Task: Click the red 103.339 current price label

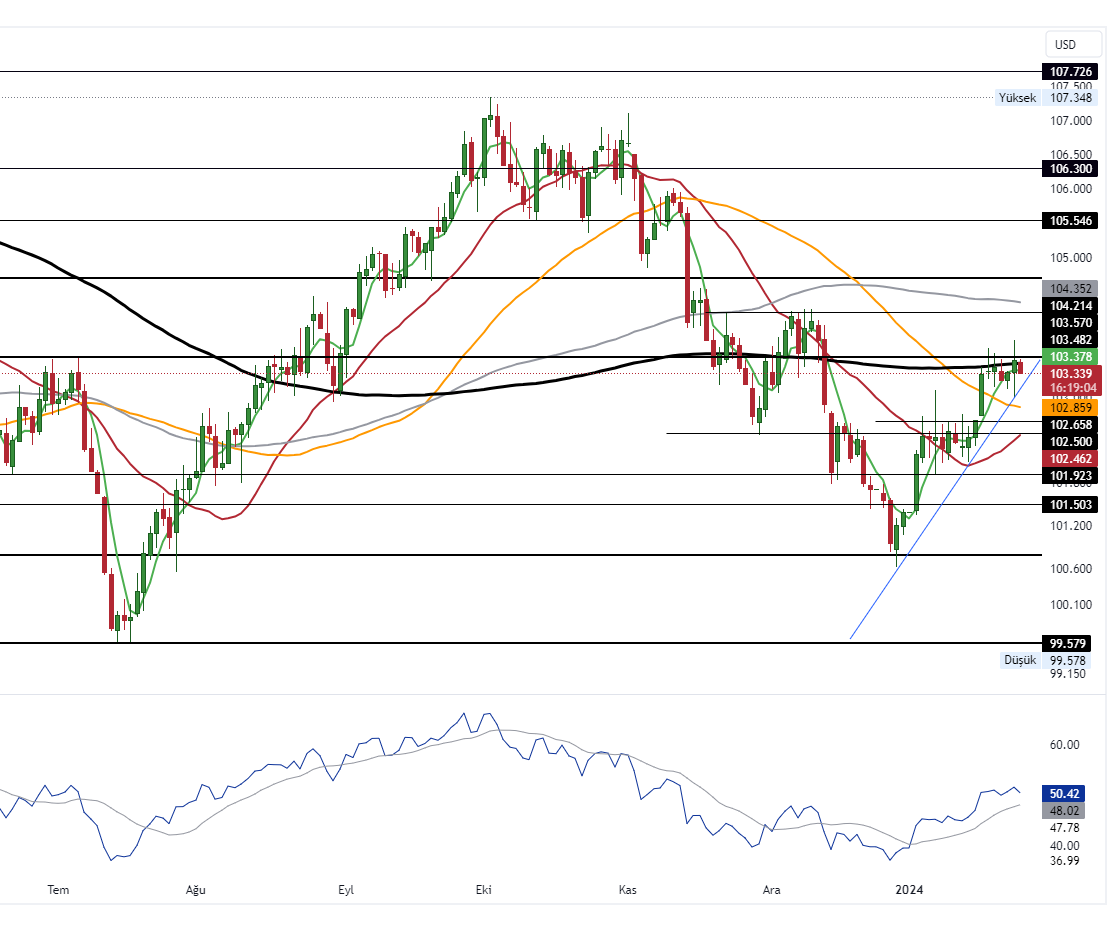Action: [x=1068, y=373]
